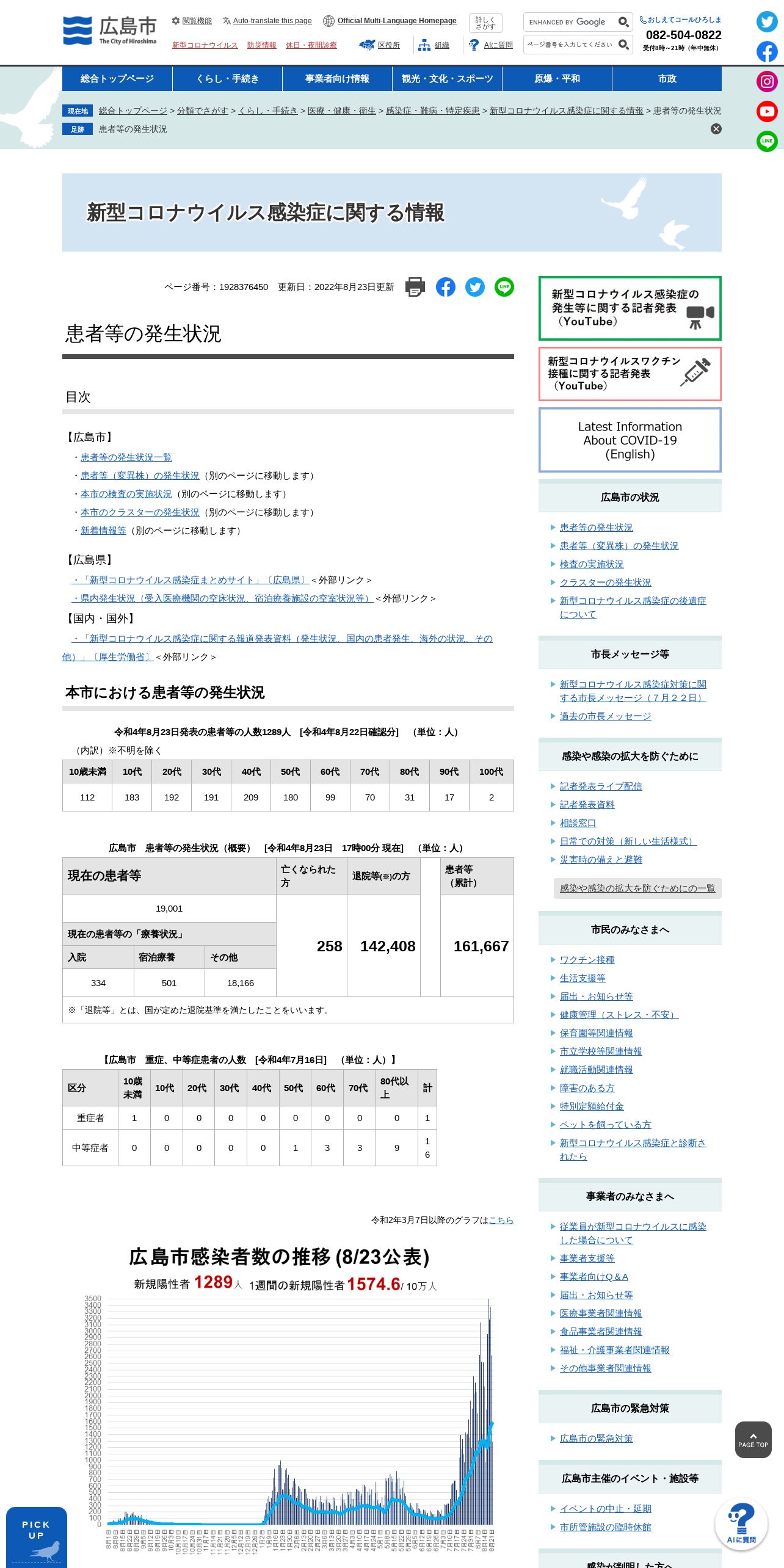Focus the page number input field

coord(570,45)
